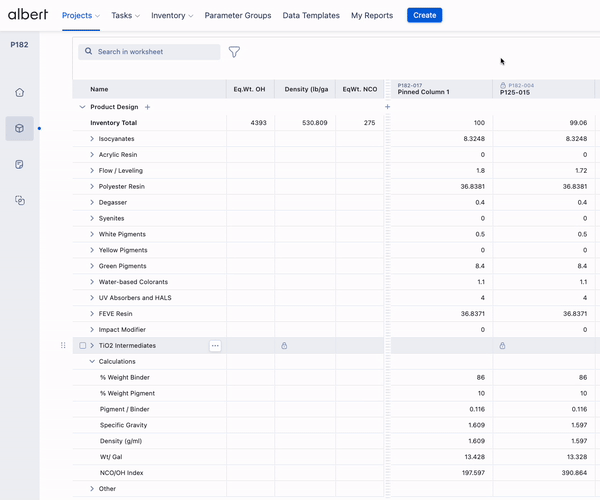Open three-dots menu on TiO2 Intermediates row
The width and height of the screenshot is (600, 500).
[x=215, y=346]
